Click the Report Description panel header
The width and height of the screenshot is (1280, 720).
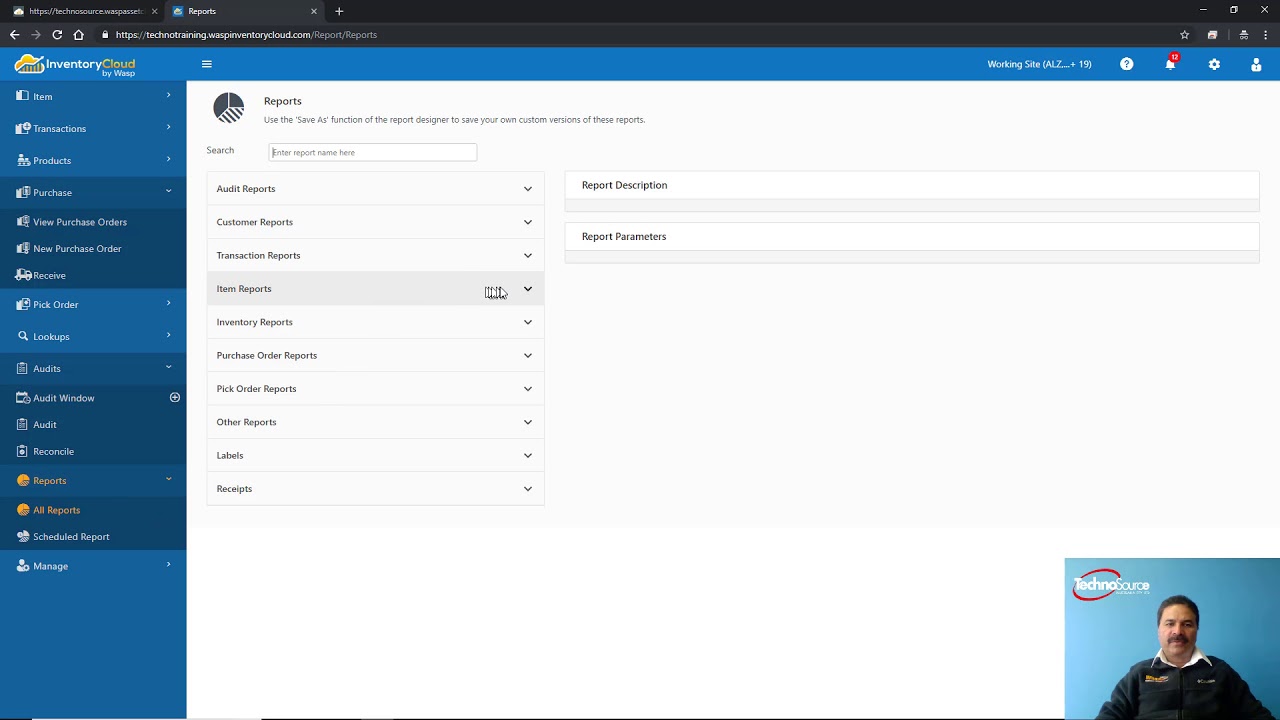[x=912, y=185]
